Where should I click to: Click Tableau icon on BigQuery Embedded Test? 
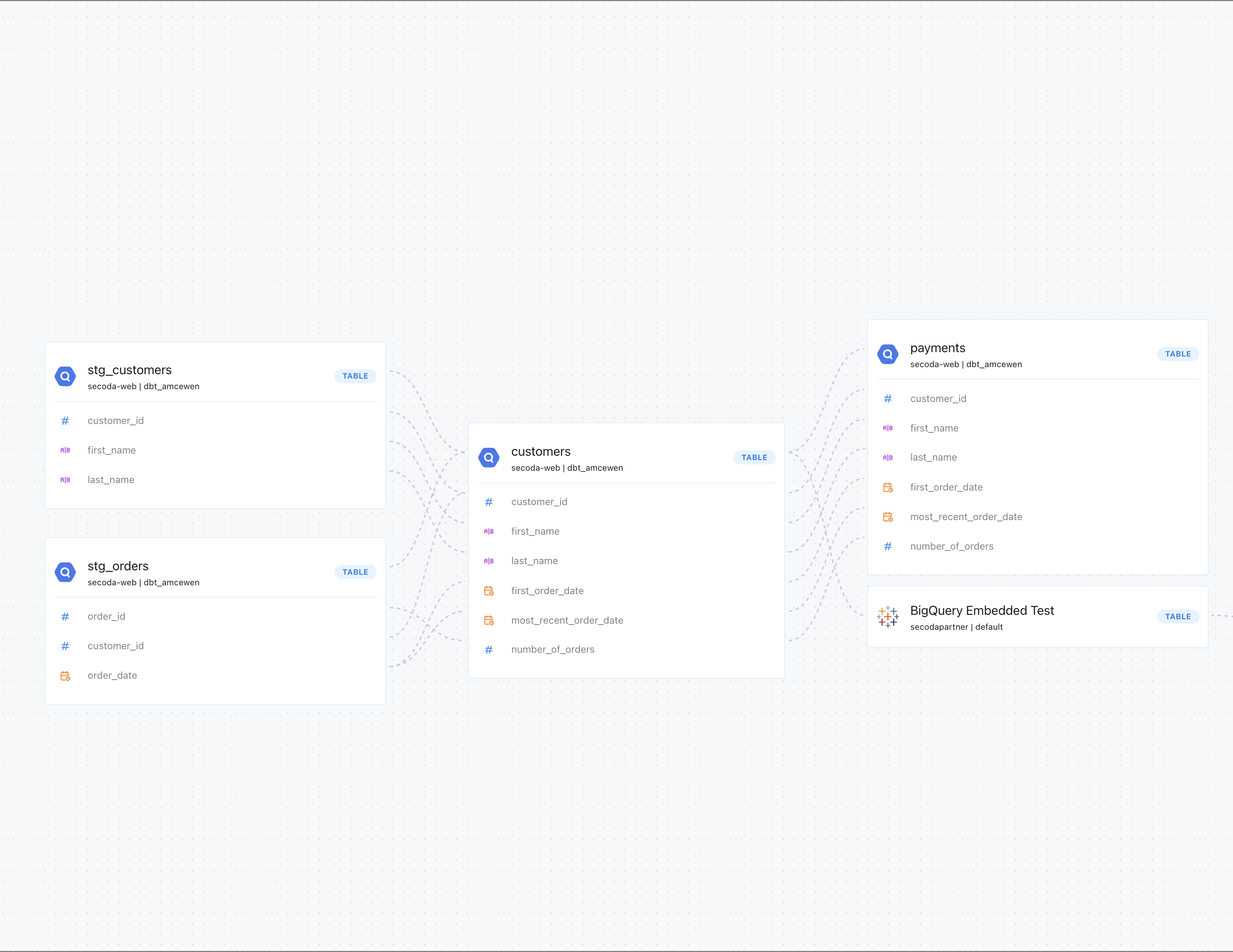coord(888,617)
